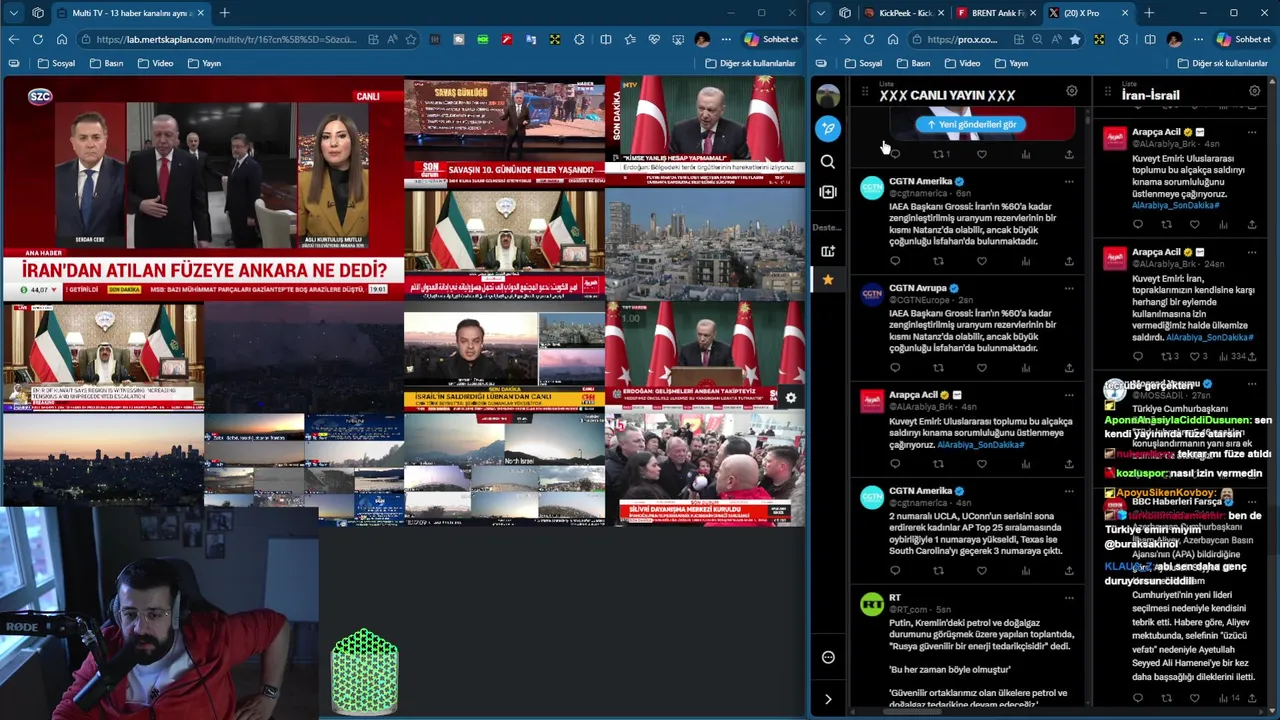Open more menu on the CGTN Amerika IAEA post
The width and height of the screenshot is (1280, 720).
click(x=1069, y=182)
